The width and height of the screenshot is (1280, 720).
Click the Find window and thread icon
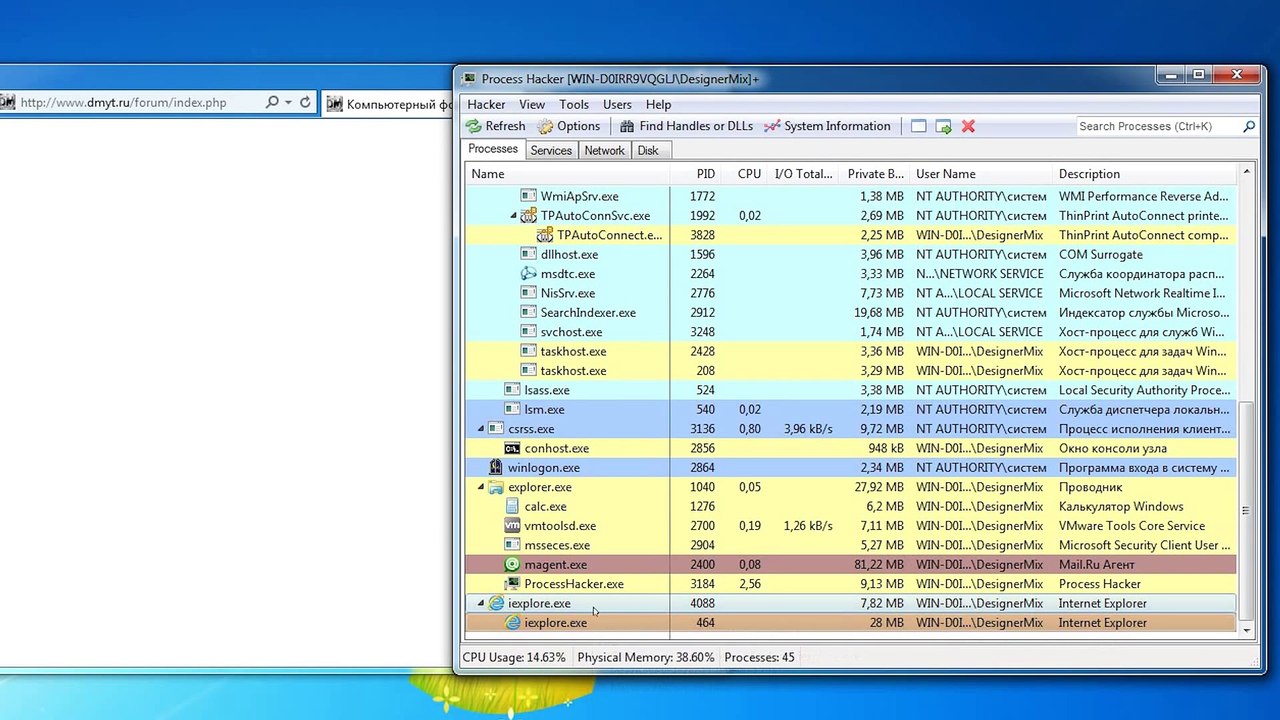tap(943, 126)
